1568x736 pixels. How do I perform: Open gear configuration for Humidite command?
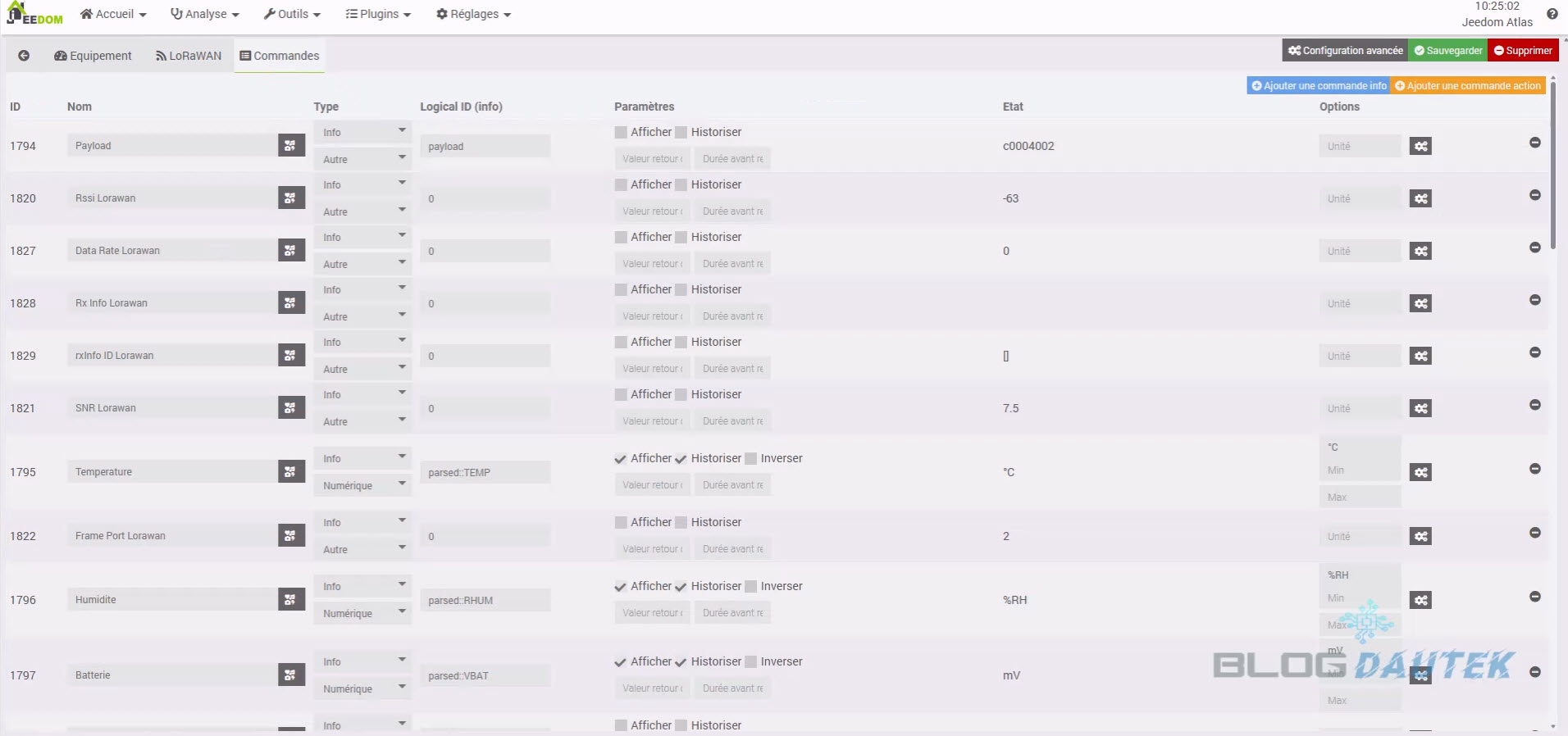[x=1420, y=600]
